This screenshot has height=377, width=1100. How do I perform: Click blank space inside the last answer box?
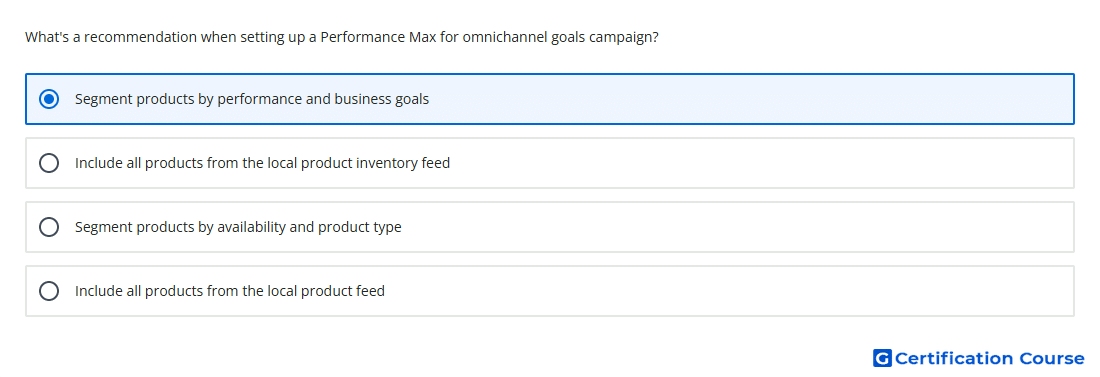(737, 291)
